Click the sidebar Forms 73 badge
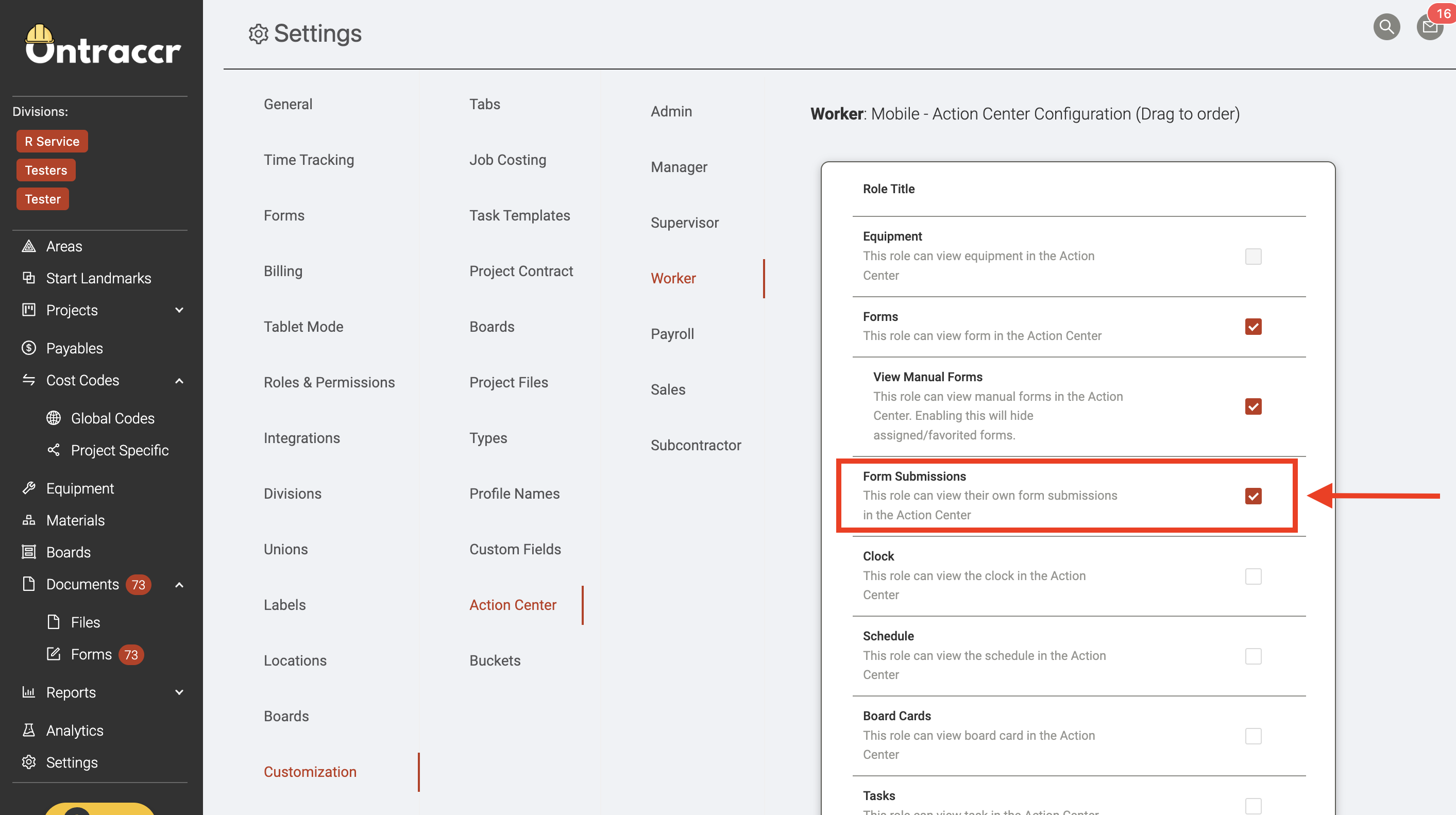This screenshot has height=815, width=1456. [x=131, y=654]
